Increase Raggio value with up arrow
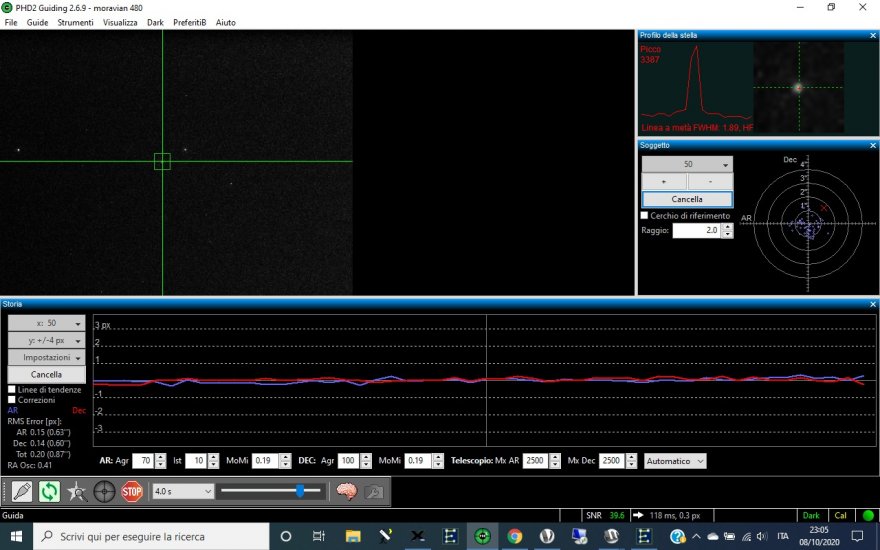 point(727,227)
